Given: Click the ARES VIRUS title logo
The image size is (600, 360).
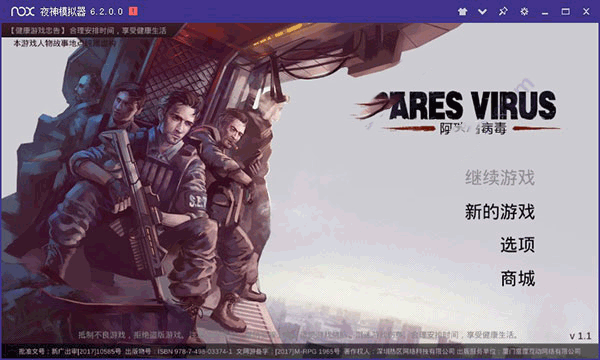Looking at the screenshot, I should click(x=457, y=112).
